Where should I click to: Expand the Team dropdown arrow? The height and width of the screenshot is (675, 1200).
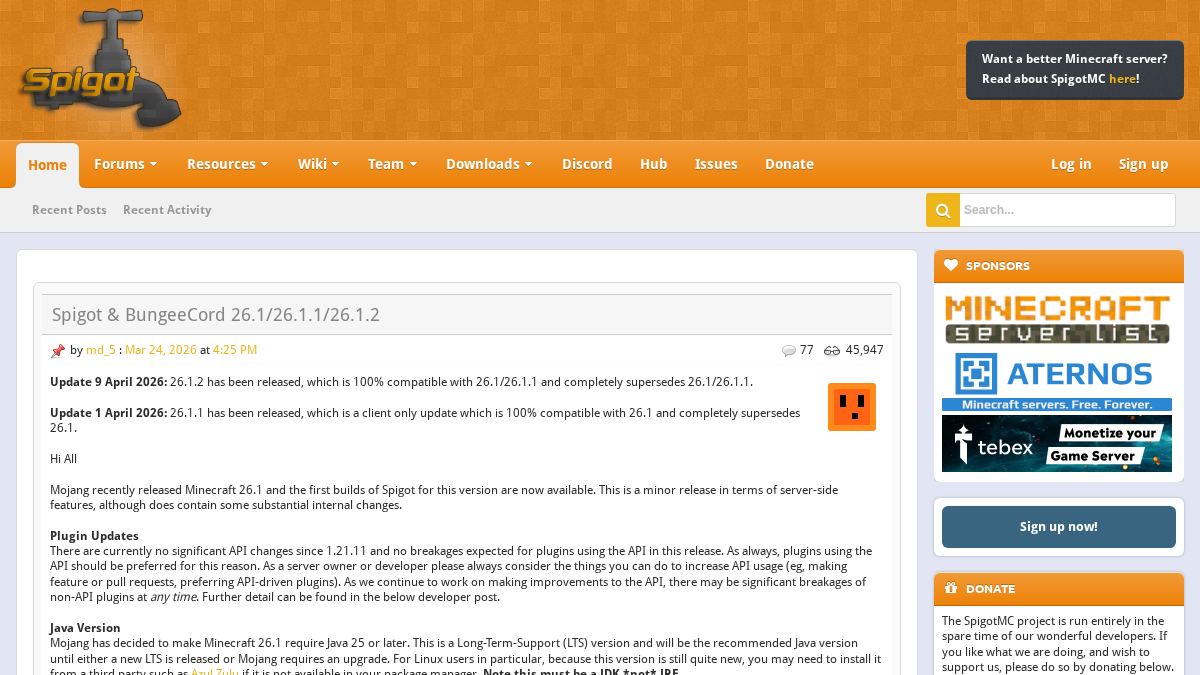pyautogui.click(x=413, y=164)
